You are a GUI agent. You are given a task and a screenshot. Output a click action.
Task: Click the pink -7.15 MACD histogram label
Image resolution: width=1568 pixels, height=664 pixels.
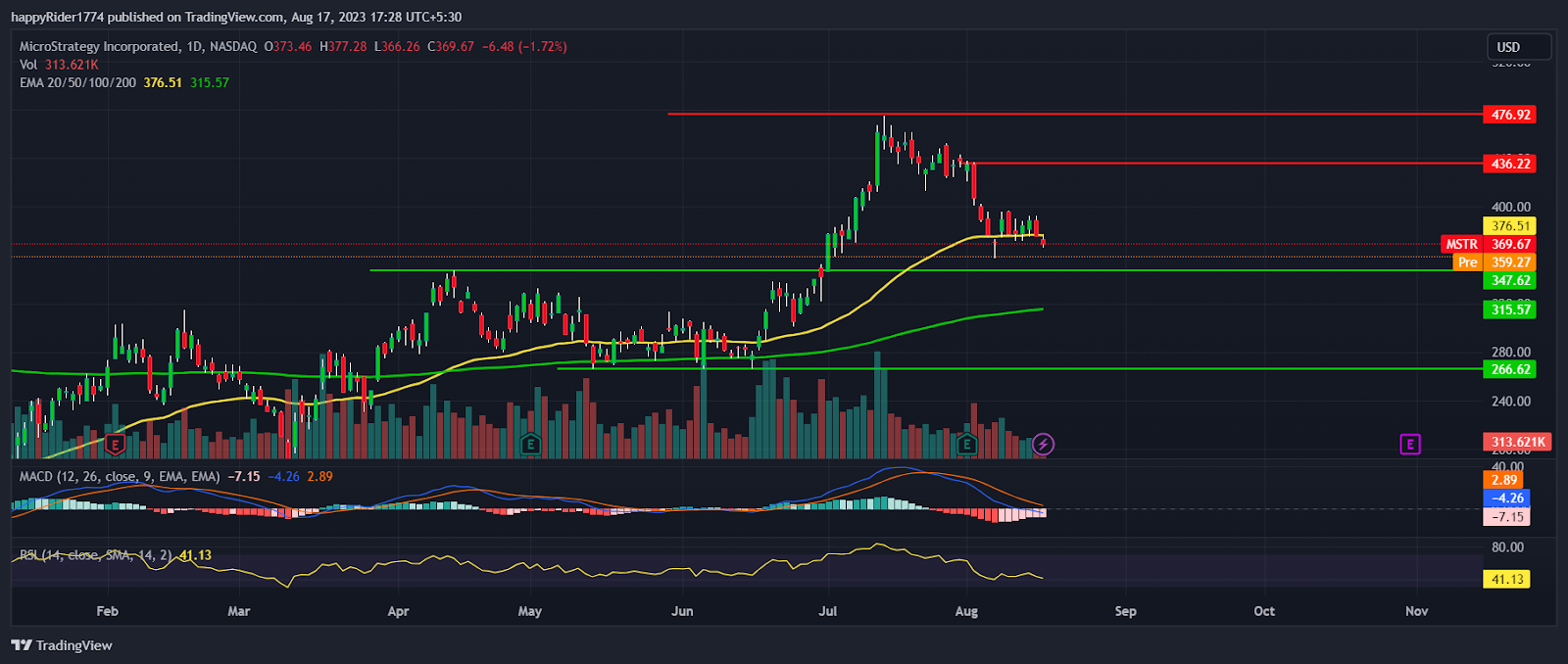[x=1507, y=517]
